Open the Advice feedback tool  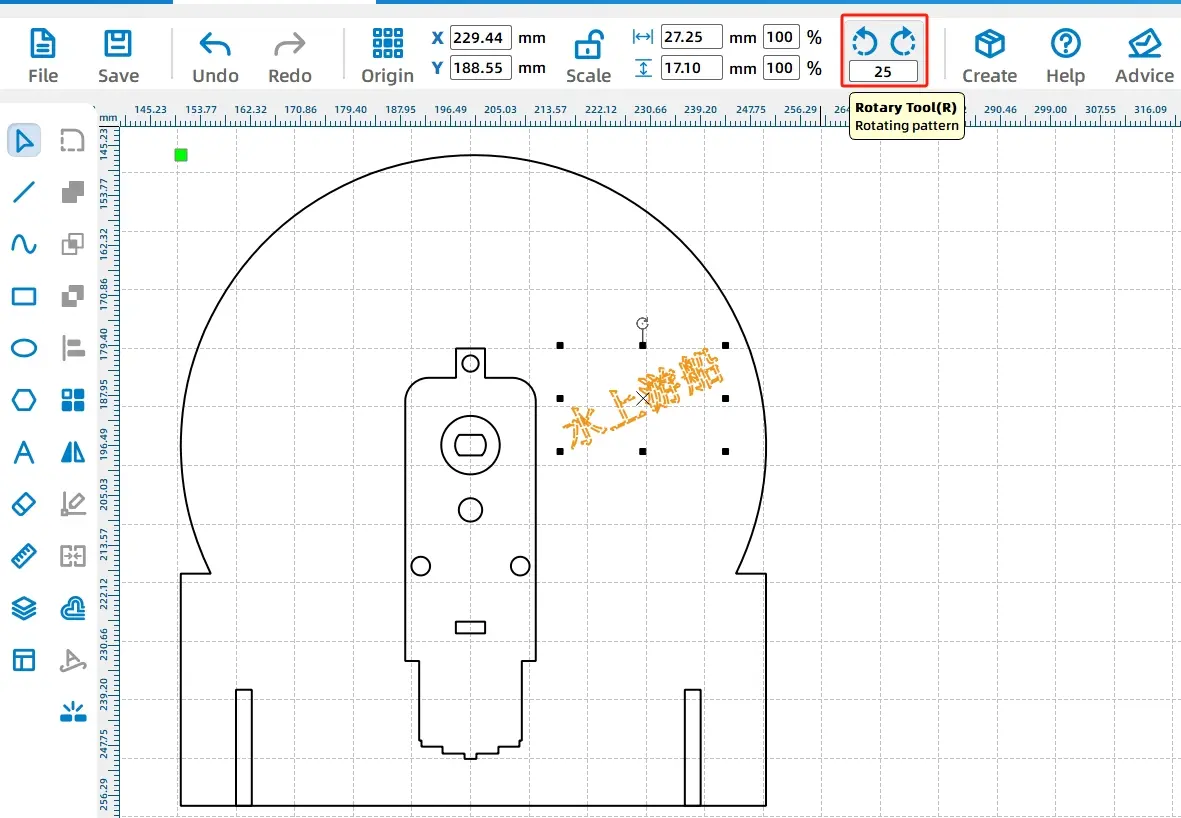click(1144, 56)
